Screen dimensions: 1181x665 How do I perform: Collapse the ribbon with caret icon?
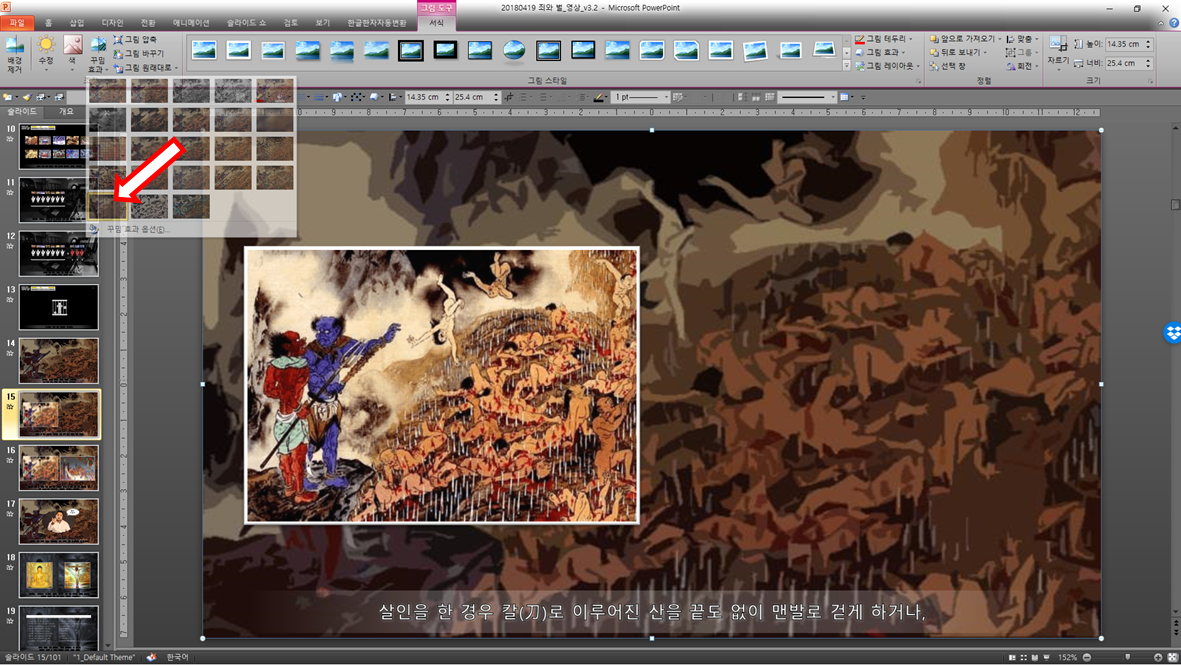(x=1160, y=23)
